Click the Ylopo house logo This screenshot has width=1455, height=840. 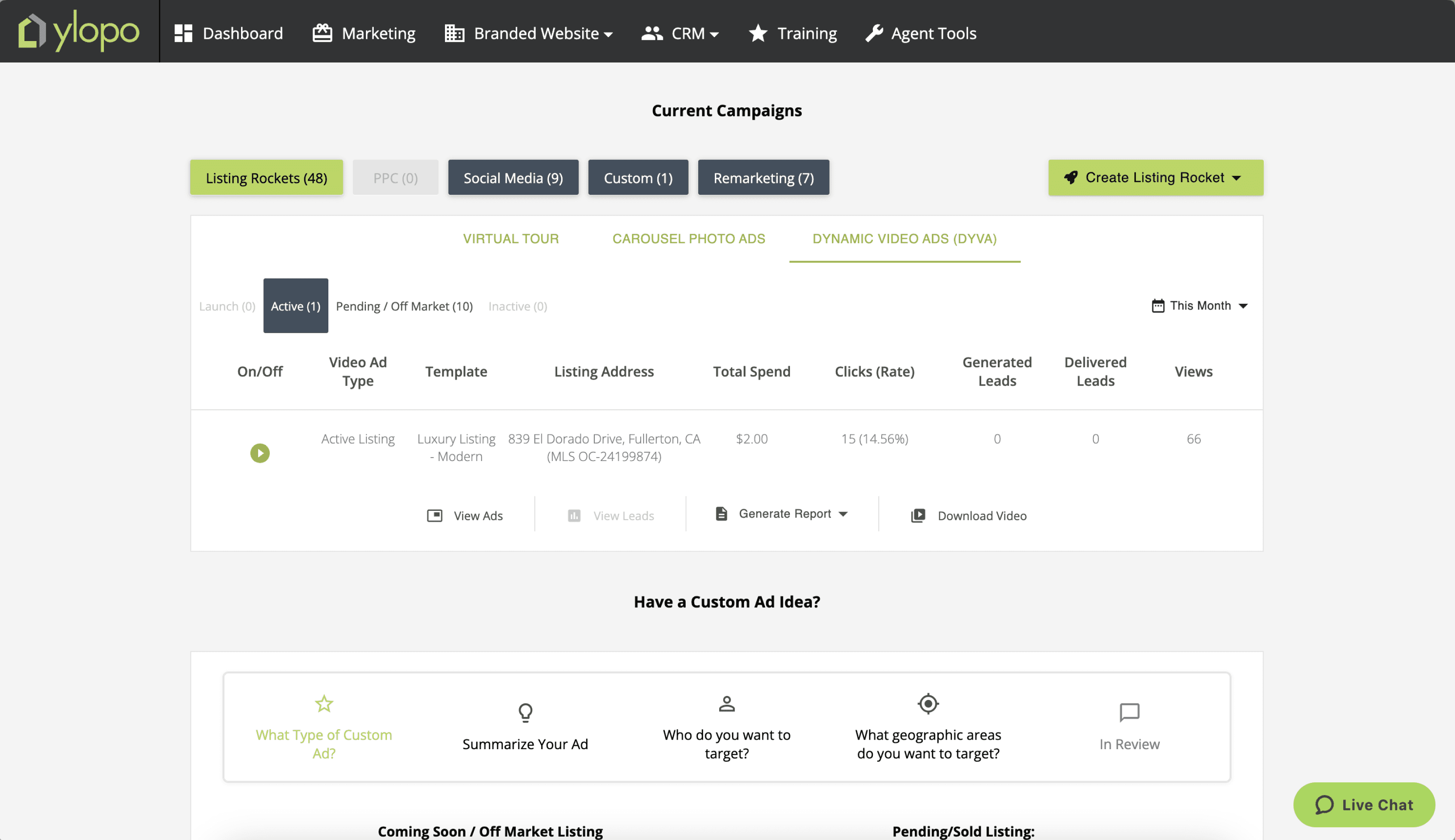(x=32, y=31)
